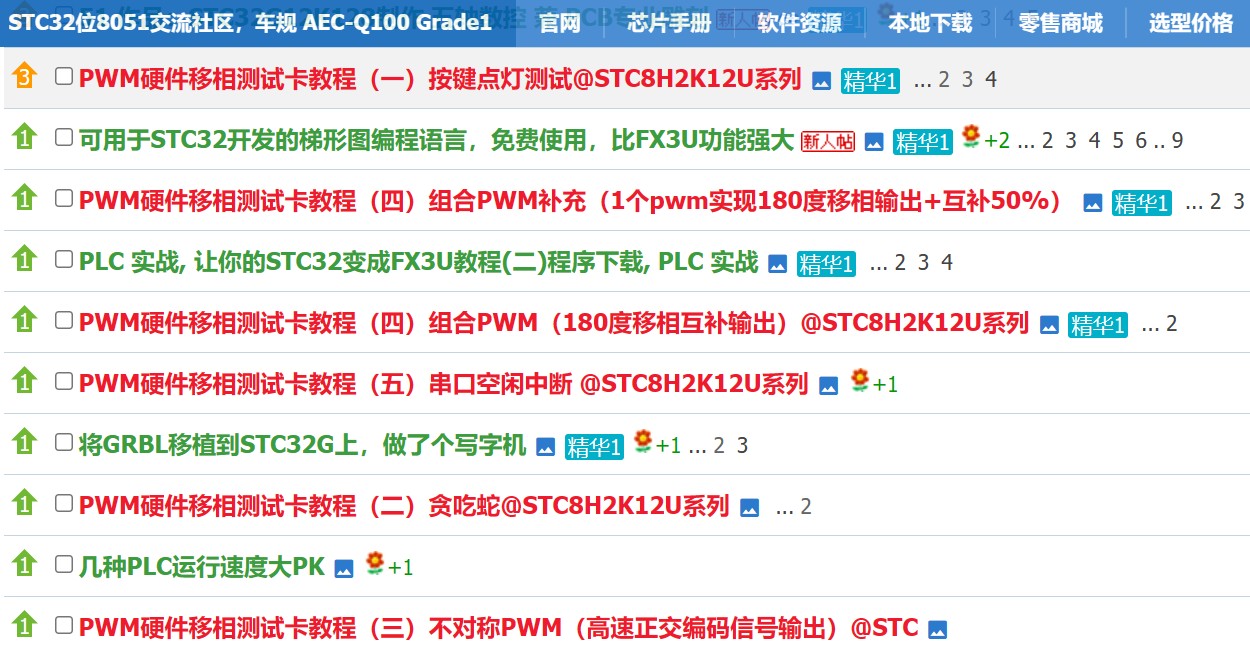Viewport: 1250px width, 655px height.
Task: Click green pin arrow beside 不对称PWM thread
Action: [x=24, y=626]
